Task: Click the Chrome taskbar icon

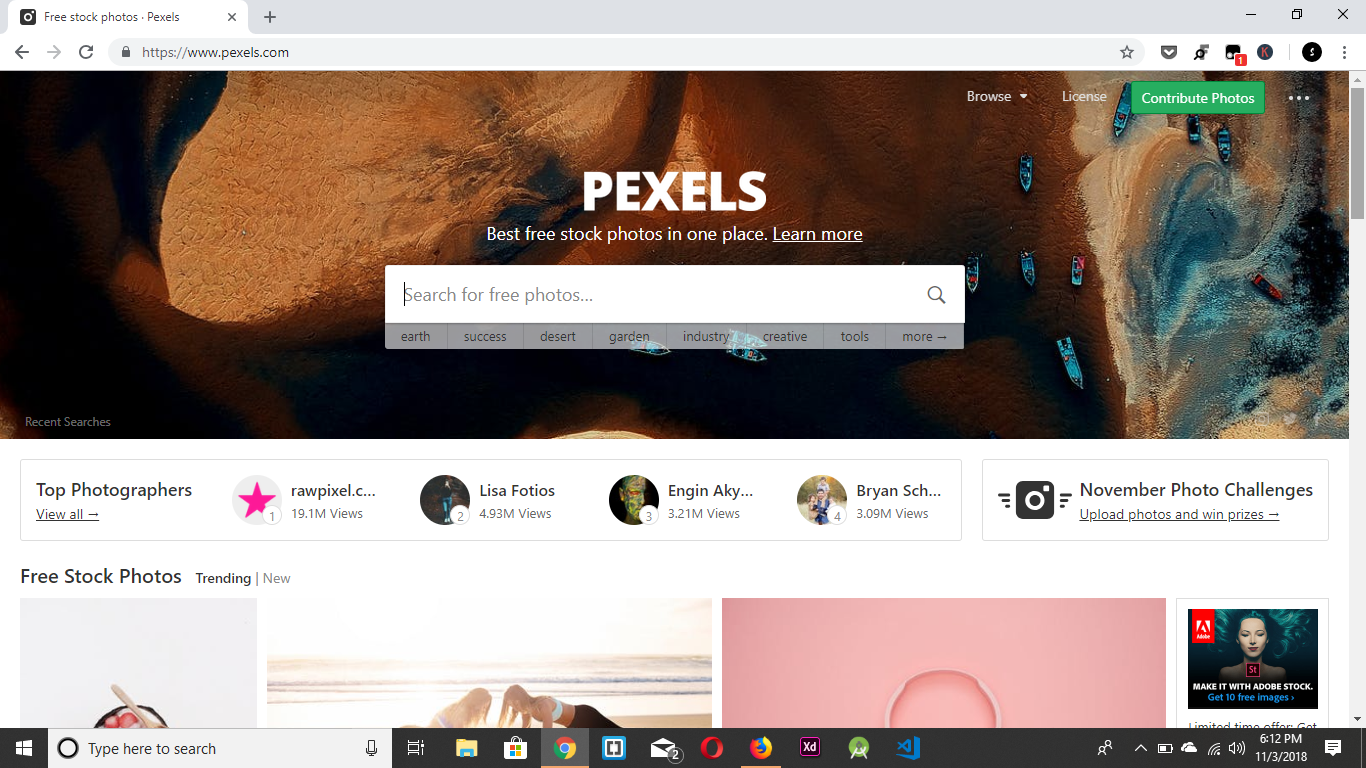Action: tap(565, 748)
